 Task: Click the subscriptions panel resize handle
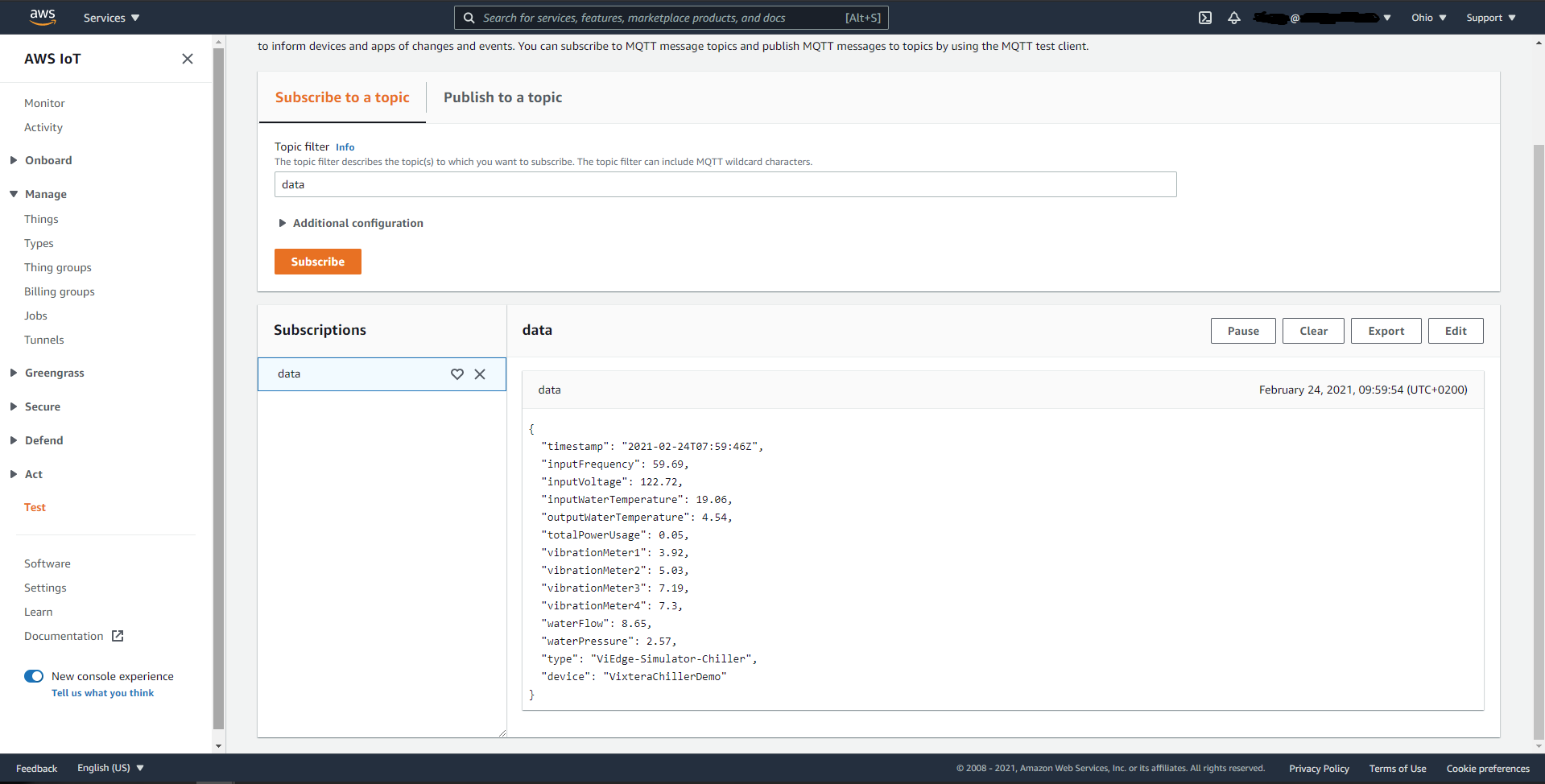coord(502,732)
